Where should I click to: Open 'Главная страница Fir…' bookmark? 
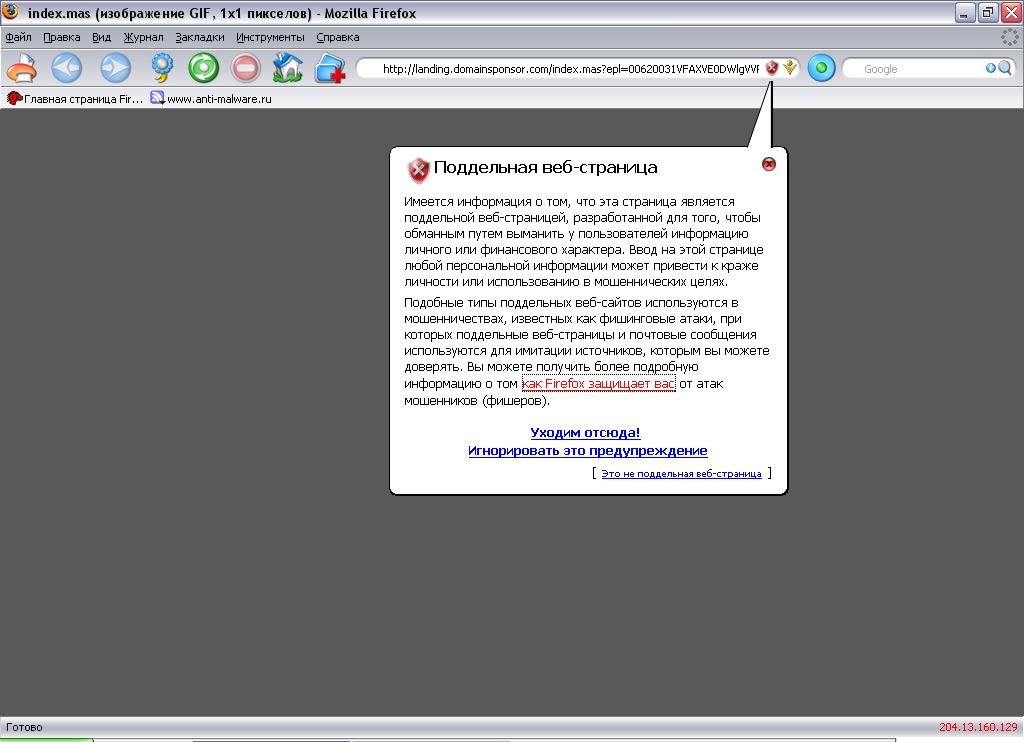(74, 99)
